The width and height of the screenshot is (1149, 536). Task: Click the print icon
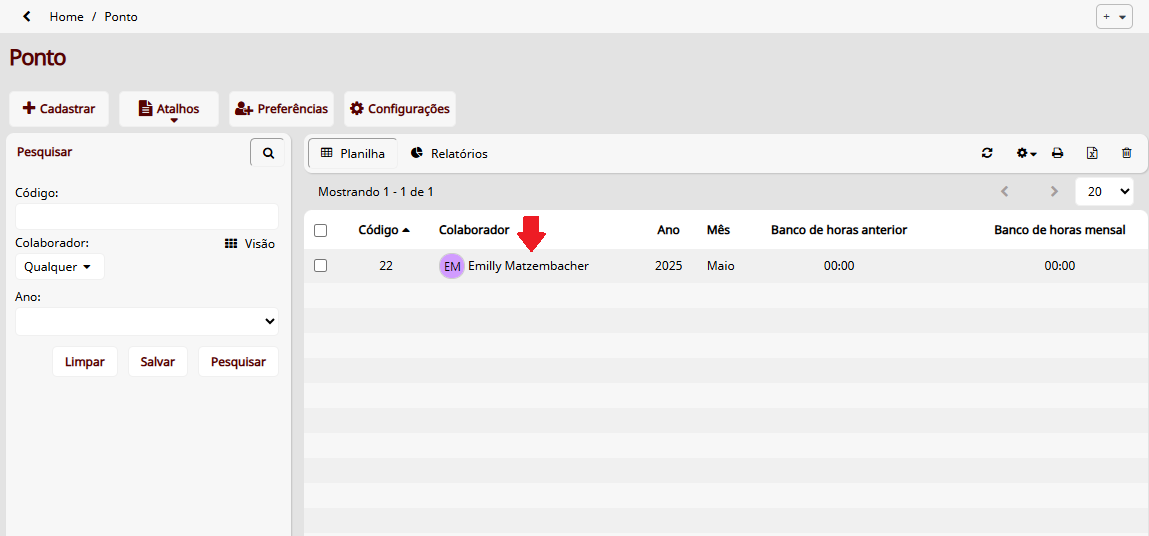coord(1057,153)
